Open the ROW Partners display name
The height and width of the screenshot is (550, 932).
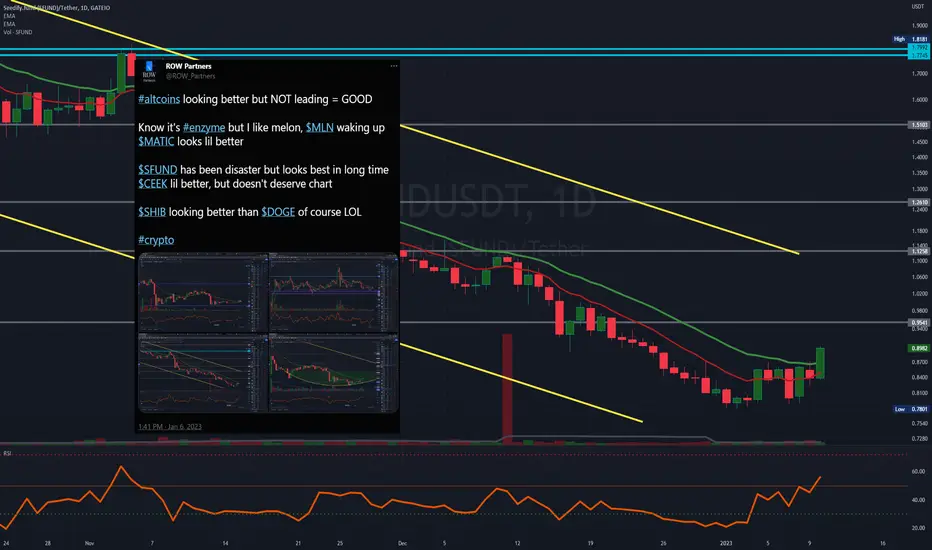click(x=188, y=66)
